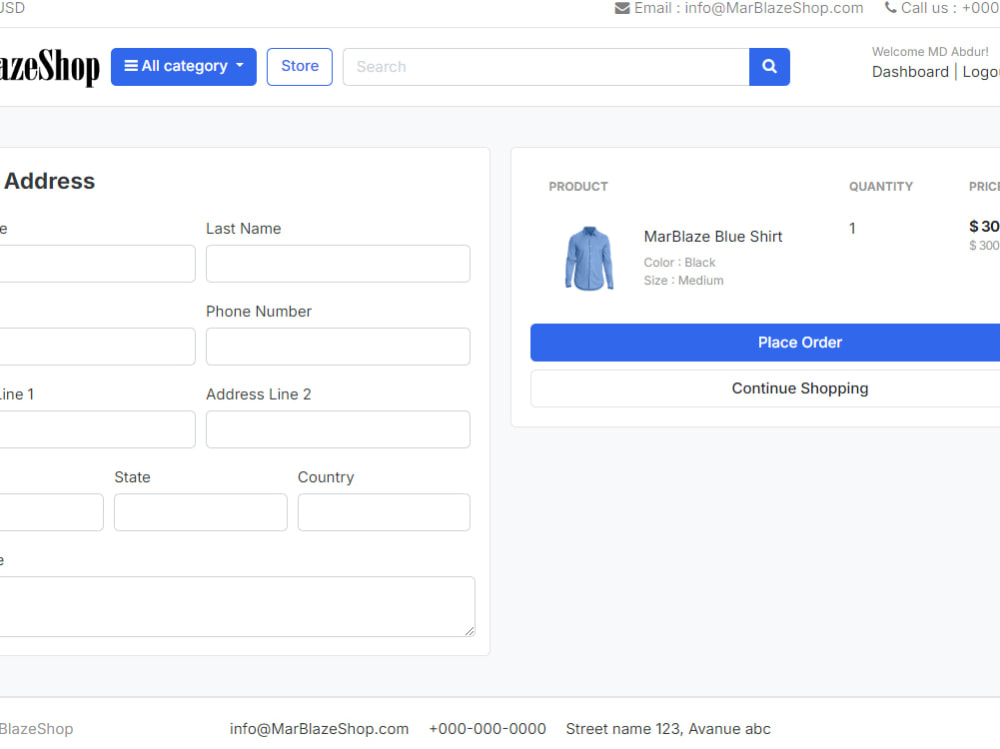1000x749 pixels.
Task: Open the Dashboard from the header
Action: 910,71
